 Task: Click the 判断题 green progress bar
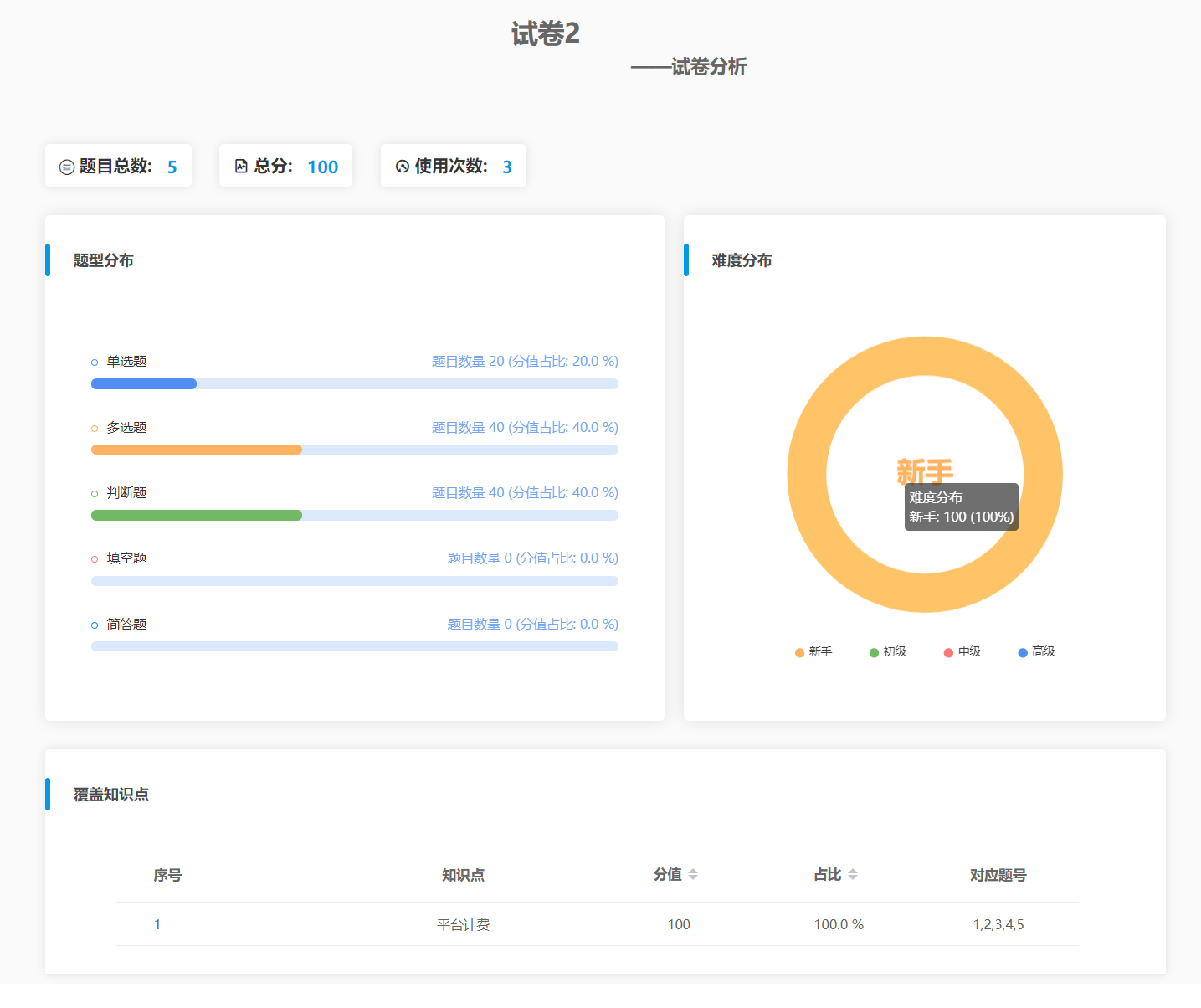(197, 515)
